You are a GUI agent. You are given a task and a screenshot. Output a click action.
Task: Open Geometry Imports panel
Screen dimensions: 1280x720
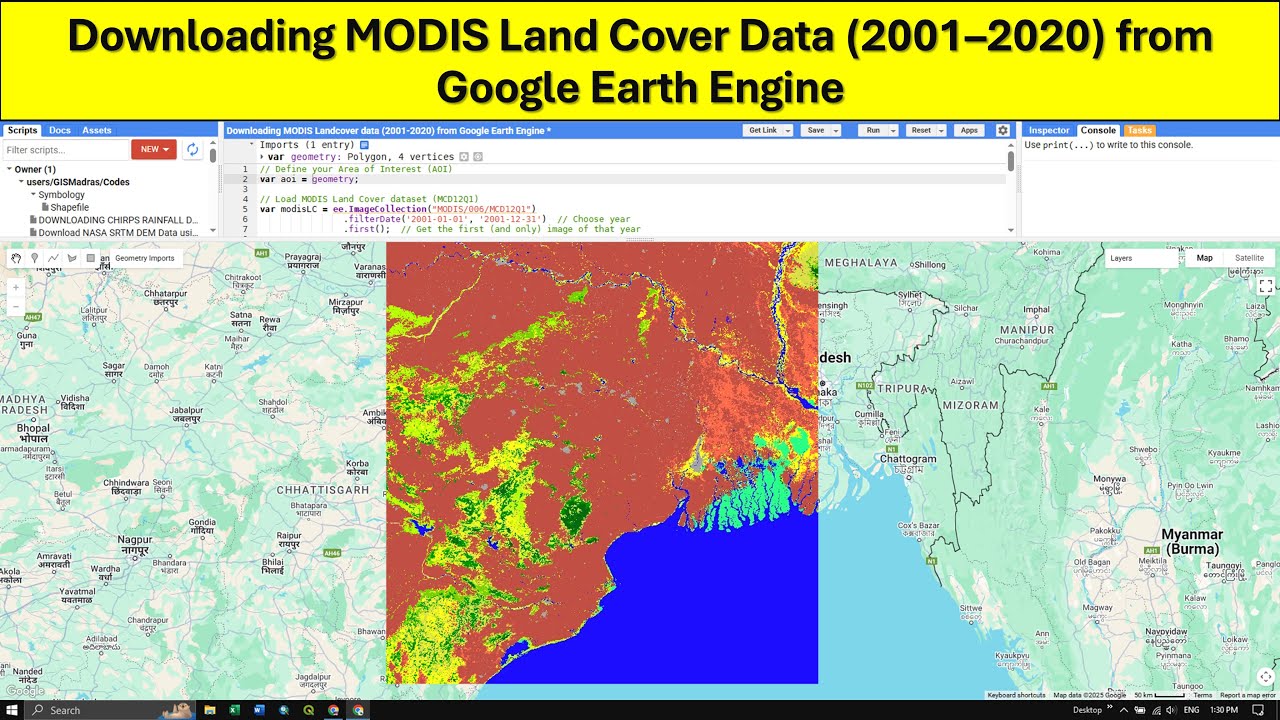pos(144,258)
